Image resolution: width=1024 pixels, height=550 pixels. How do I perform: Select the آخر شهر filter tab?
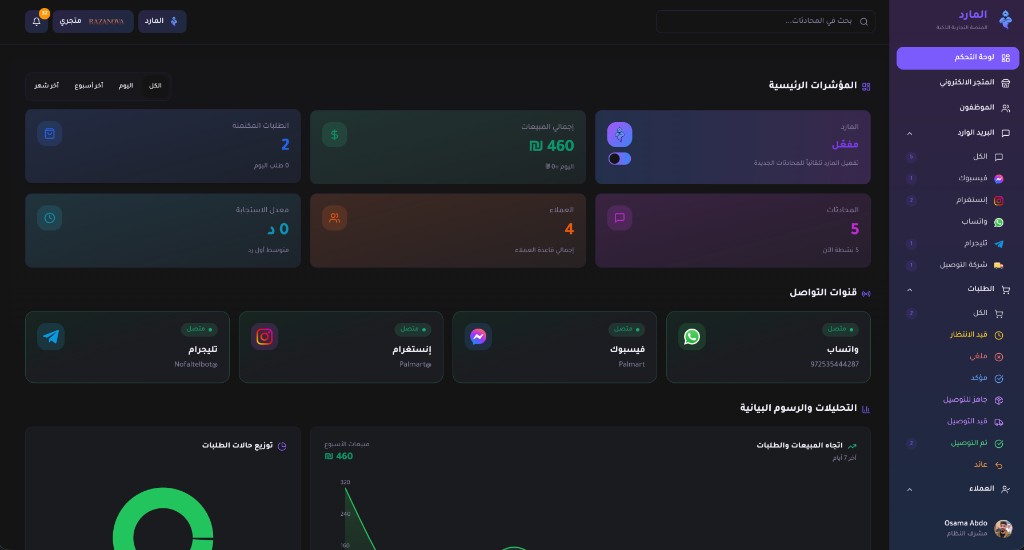pyautogui.click(x=46, y=86)
